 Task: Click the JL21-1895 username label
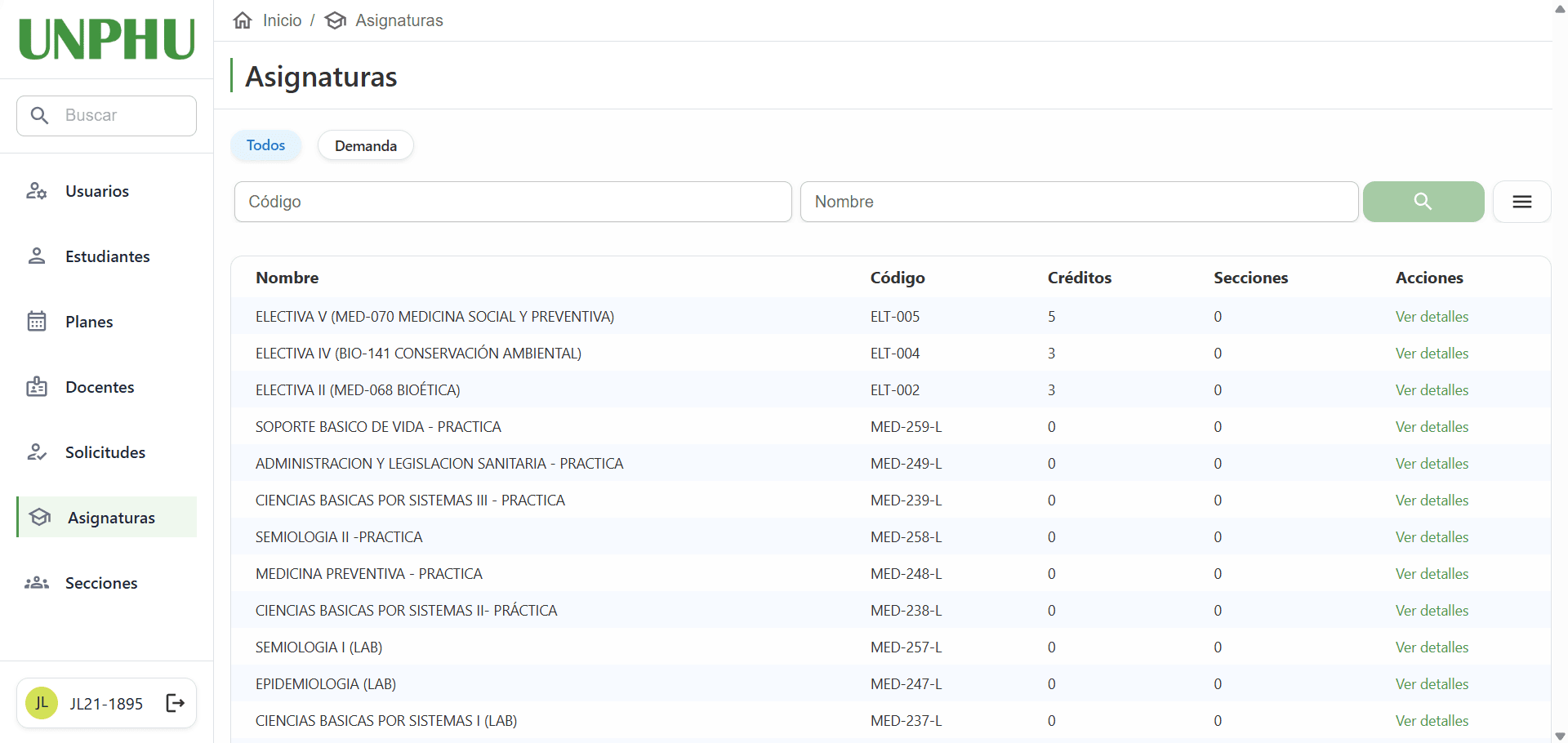[106, 704]
